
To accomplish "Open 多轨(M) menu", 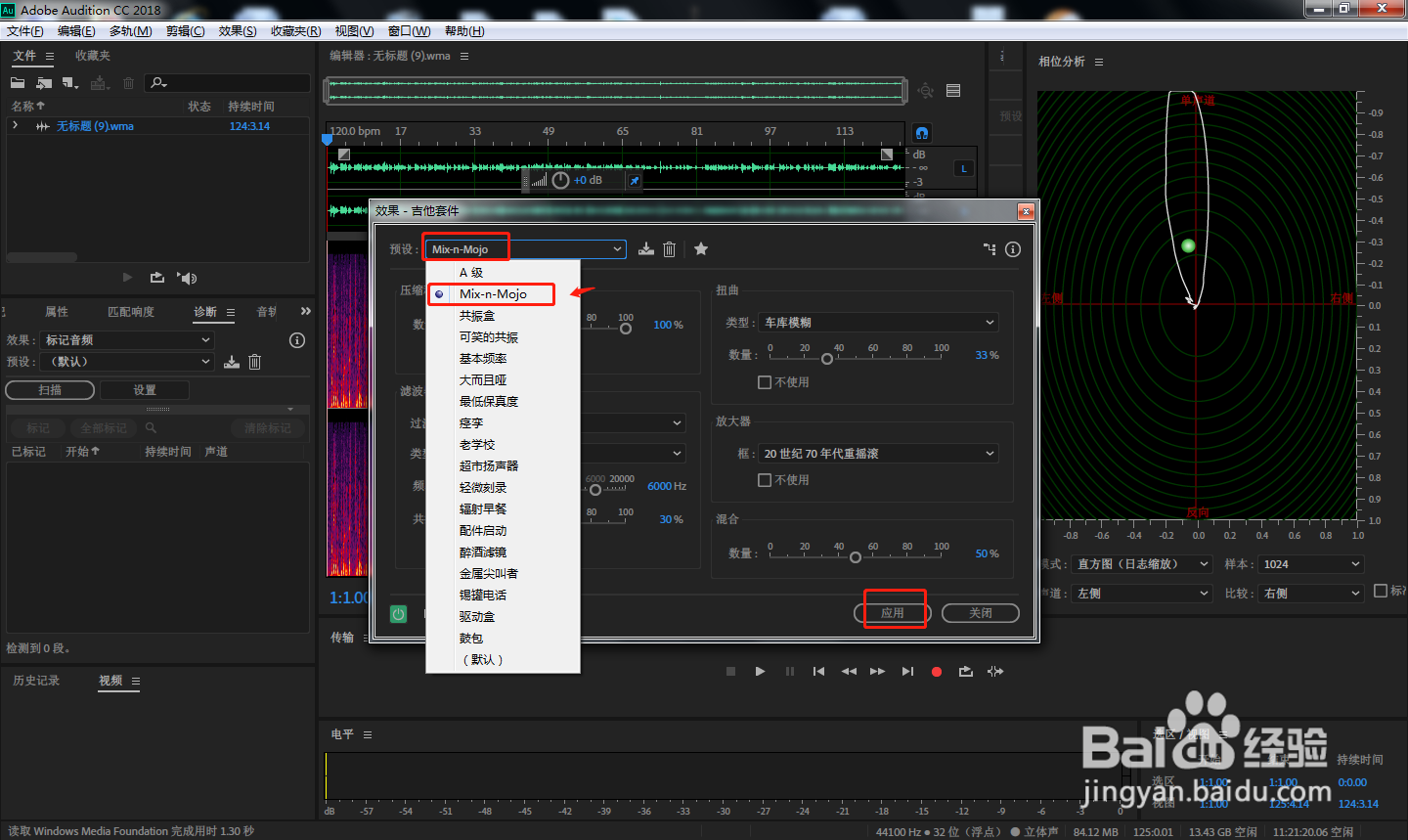I will click(x=130, y=31).
